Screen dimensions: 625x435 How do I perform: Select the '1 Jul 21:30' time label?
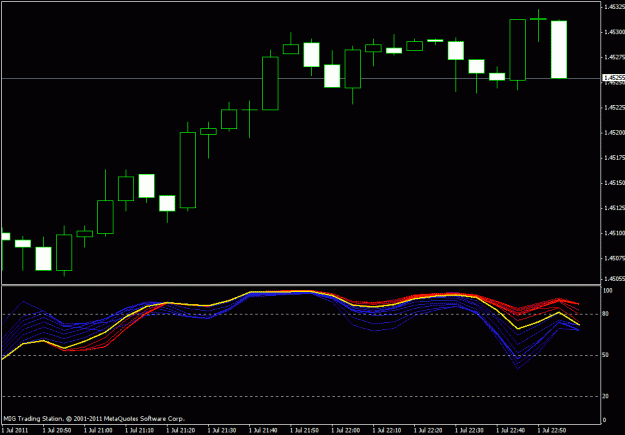click(x=222, y=431)
